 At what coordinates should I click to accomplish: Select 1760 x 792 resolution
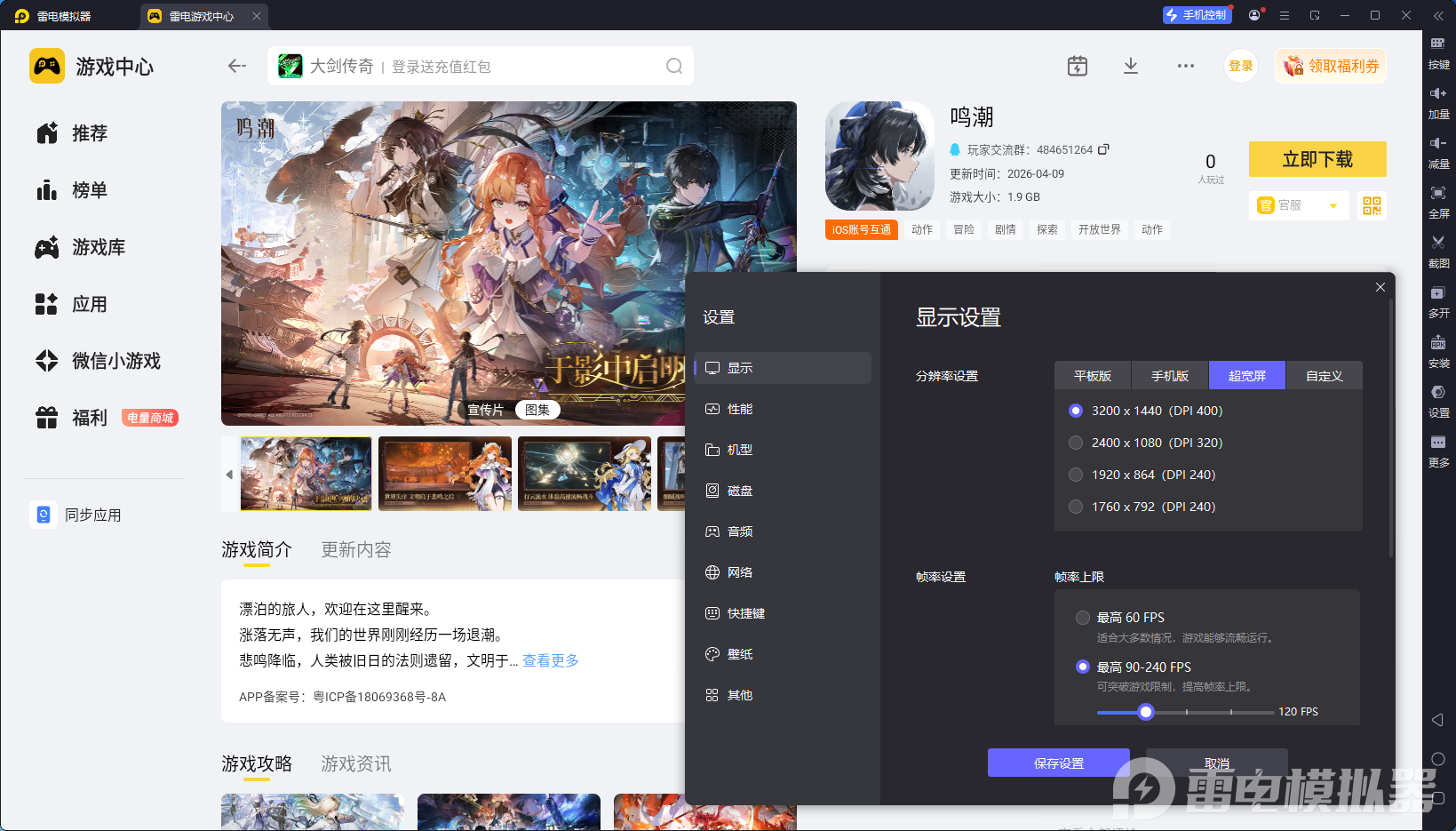[1076, 507]
